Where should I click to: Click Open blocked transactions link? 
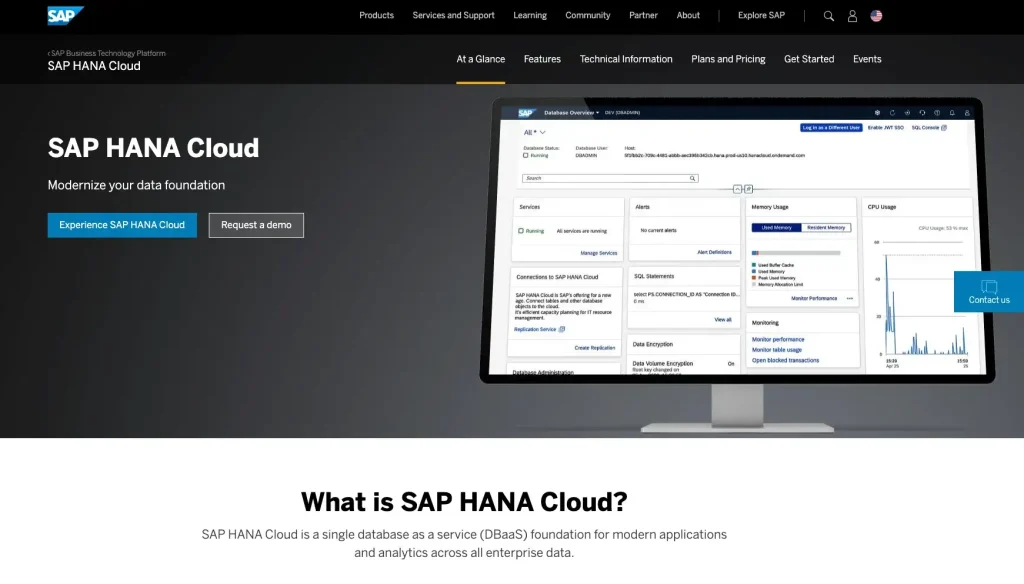[785, 360]
